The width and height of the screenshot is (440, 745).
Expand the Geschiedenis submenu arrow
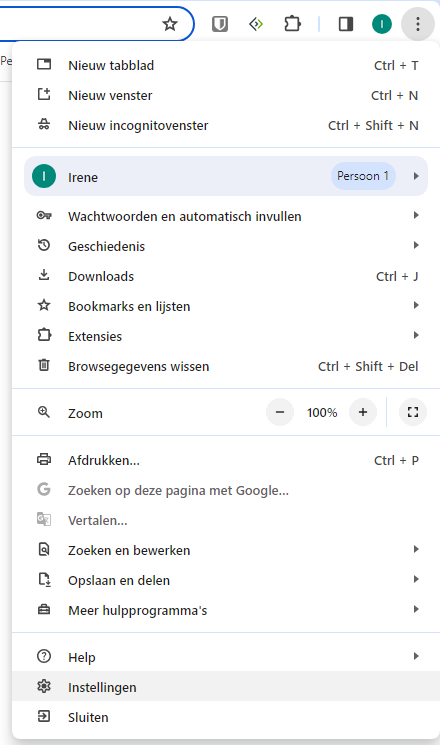[x=416, y=245]
